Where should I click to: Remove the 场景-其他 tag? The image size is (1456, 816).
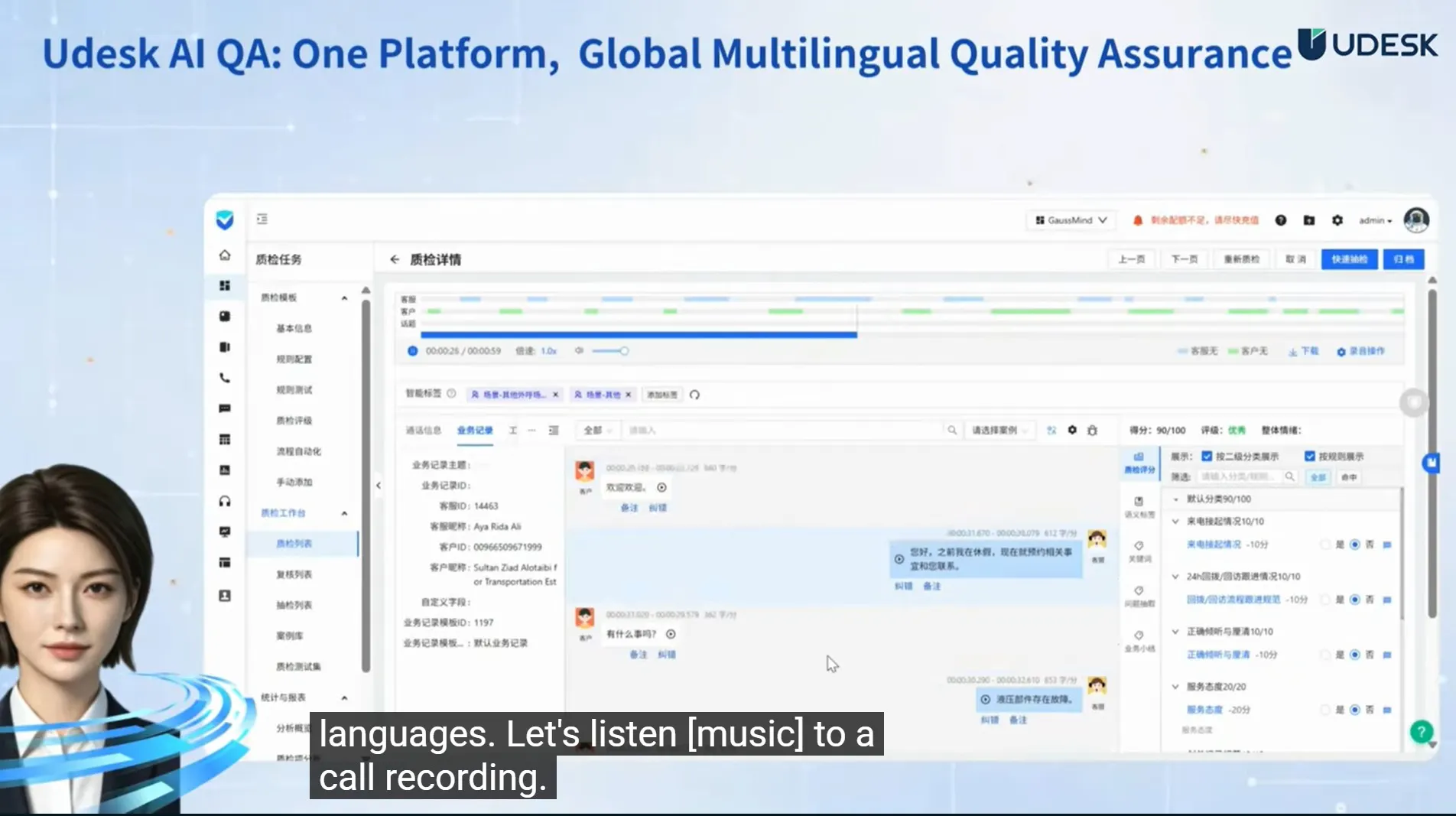(629, 395)
